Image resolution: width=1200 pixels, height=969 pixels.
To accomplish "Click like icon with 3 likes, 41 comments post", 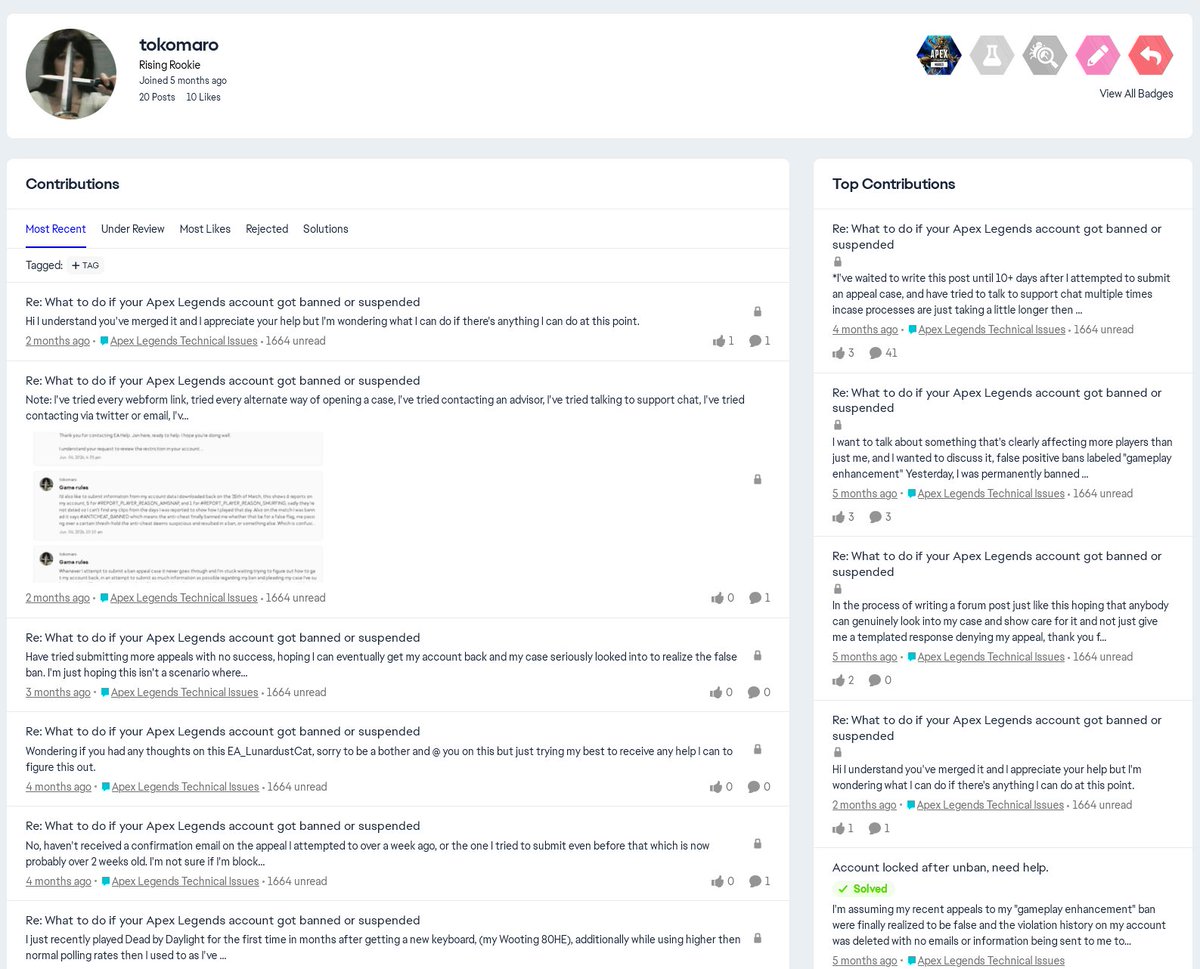I will [x=838, y=353].
